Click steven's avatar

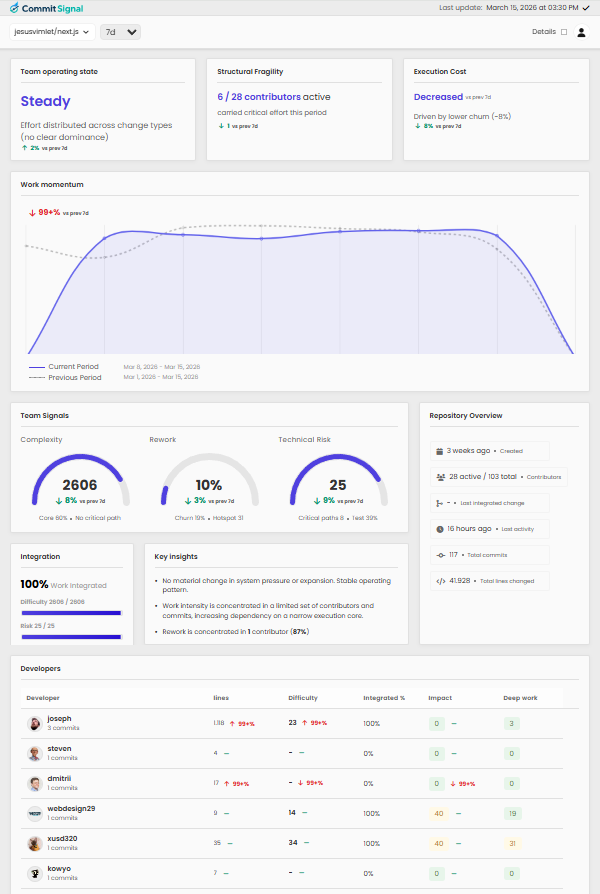coord(35,754)
